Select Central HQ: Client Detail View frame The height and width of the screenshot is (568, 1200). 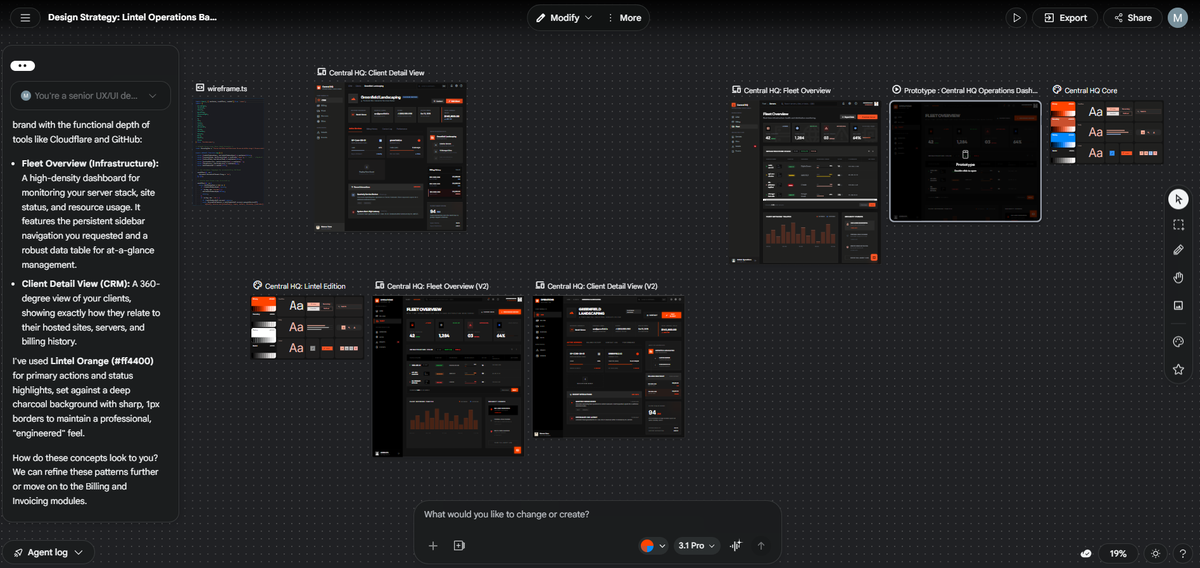[x=391, y=156]
